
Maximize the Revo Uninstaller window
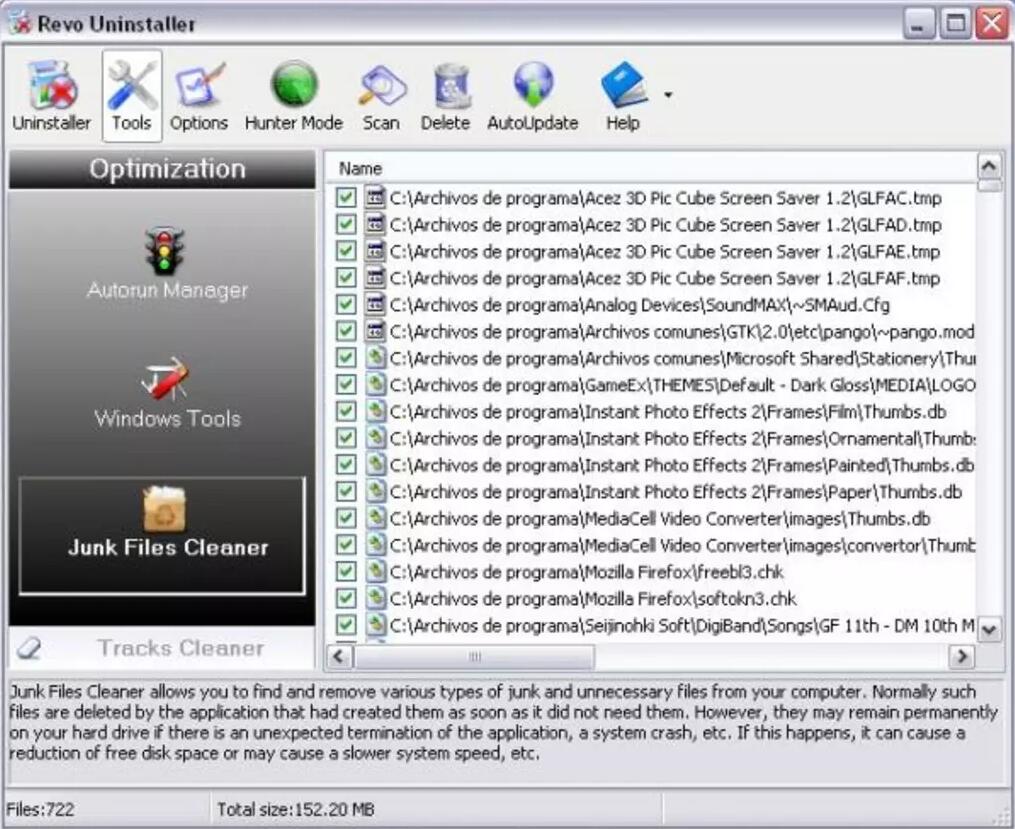click(x=955, y=23)
